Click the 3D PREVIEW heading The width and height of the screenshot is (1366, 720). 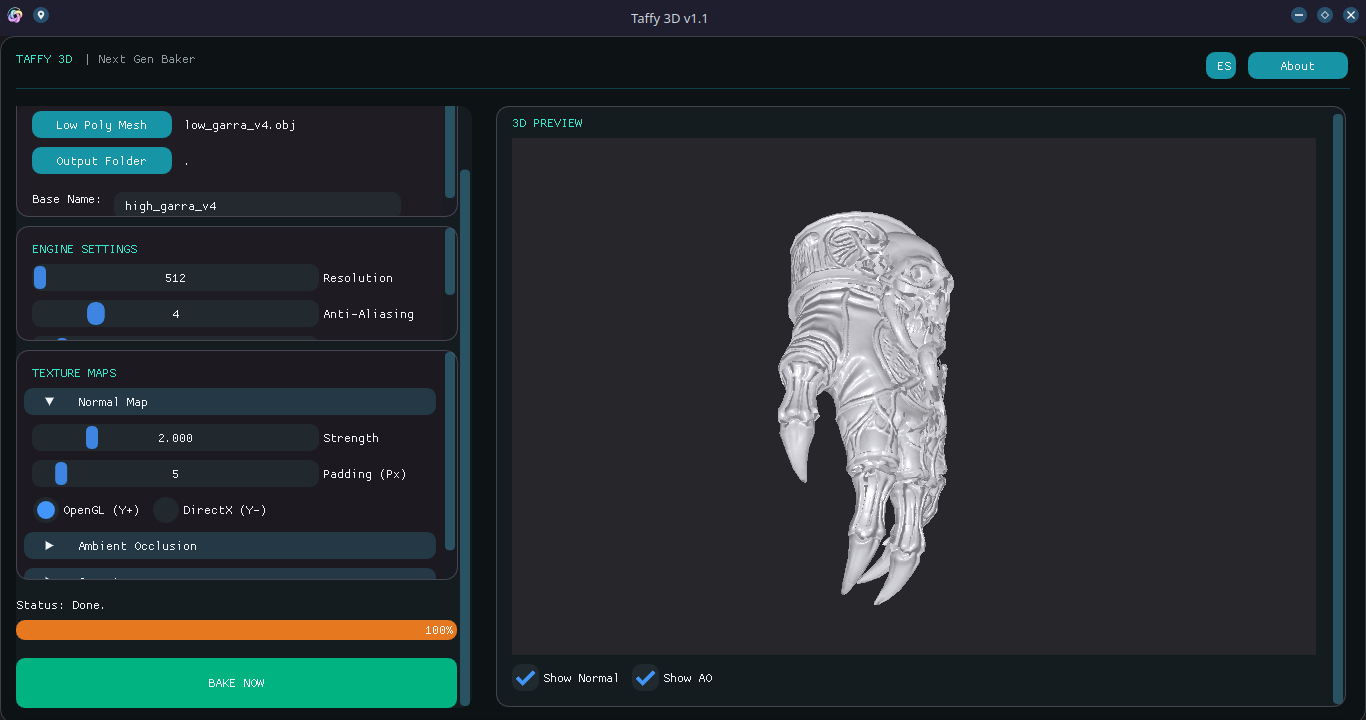point(547,123)
